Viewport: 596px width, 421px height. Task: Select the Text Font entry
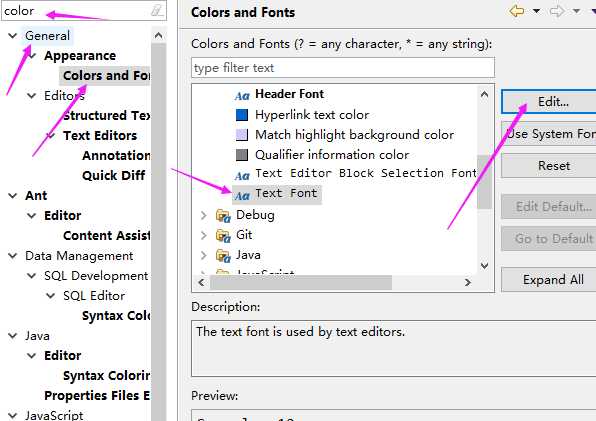(286, 193)
